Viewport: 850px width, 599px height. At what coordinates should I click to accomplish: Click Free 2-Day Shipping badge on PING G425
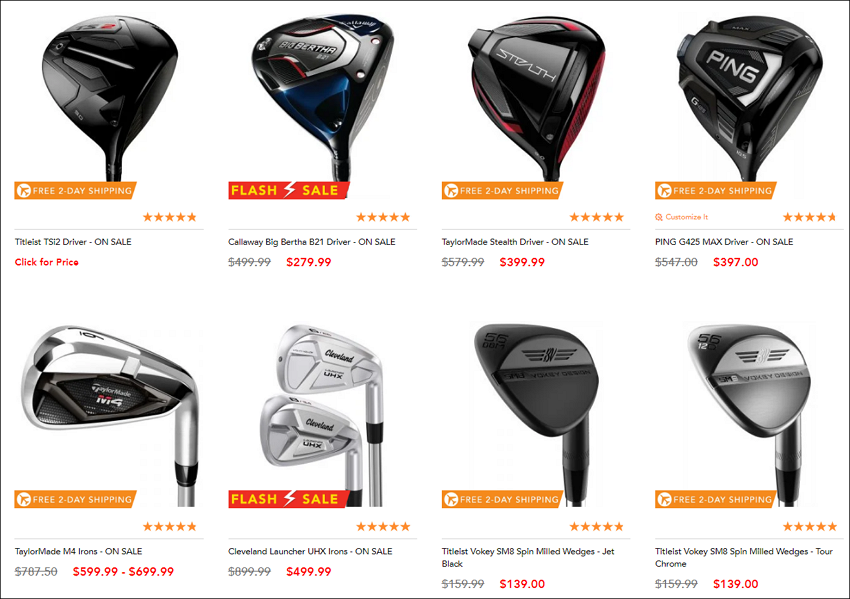tap(716, 190)
